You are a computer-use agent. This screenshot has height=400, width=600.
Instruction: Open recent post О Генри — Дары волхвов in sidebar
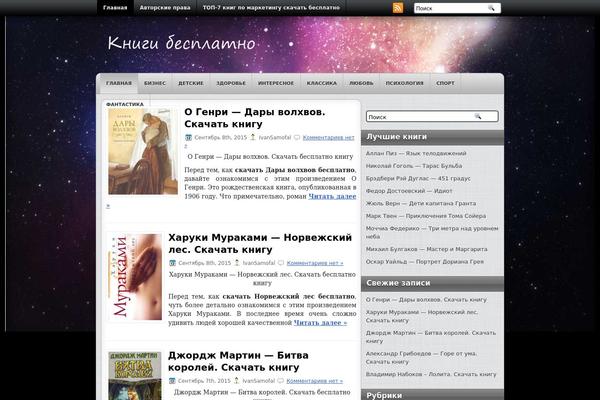click(426, 300)
